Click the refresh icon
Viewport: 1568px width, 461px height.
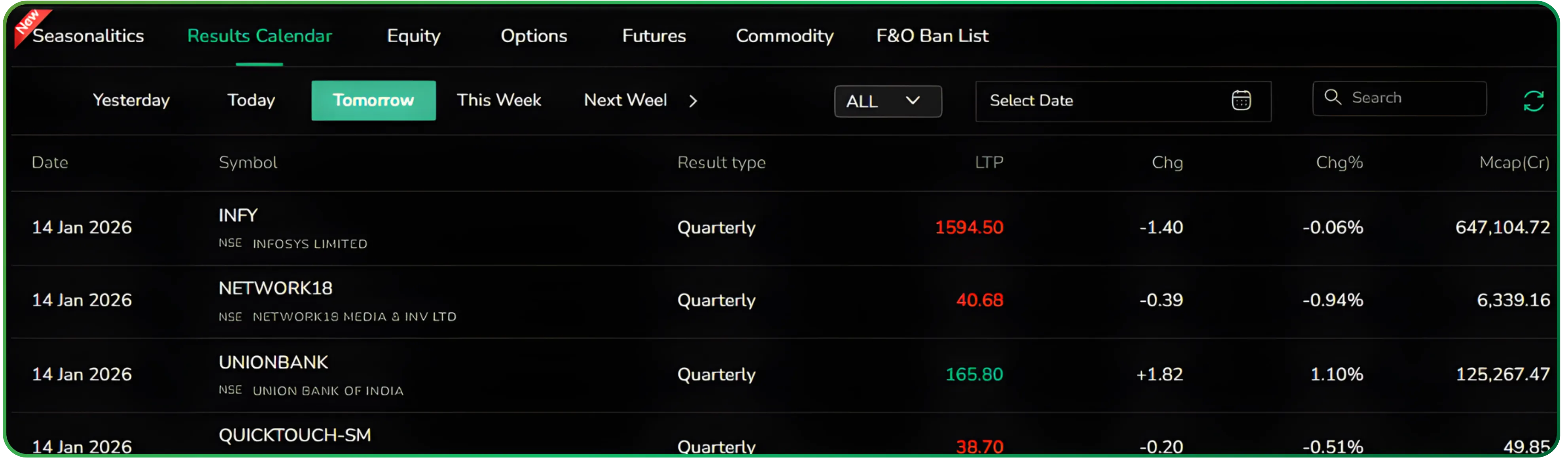pos(1533,101)
